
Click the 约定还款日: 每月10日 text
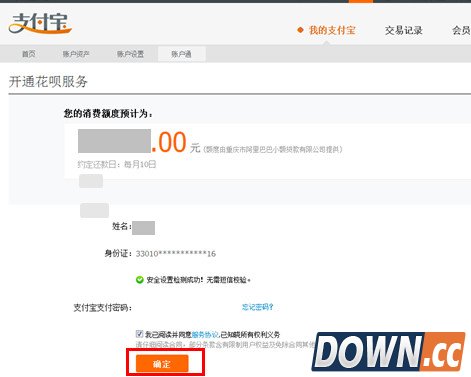[117, 164]
